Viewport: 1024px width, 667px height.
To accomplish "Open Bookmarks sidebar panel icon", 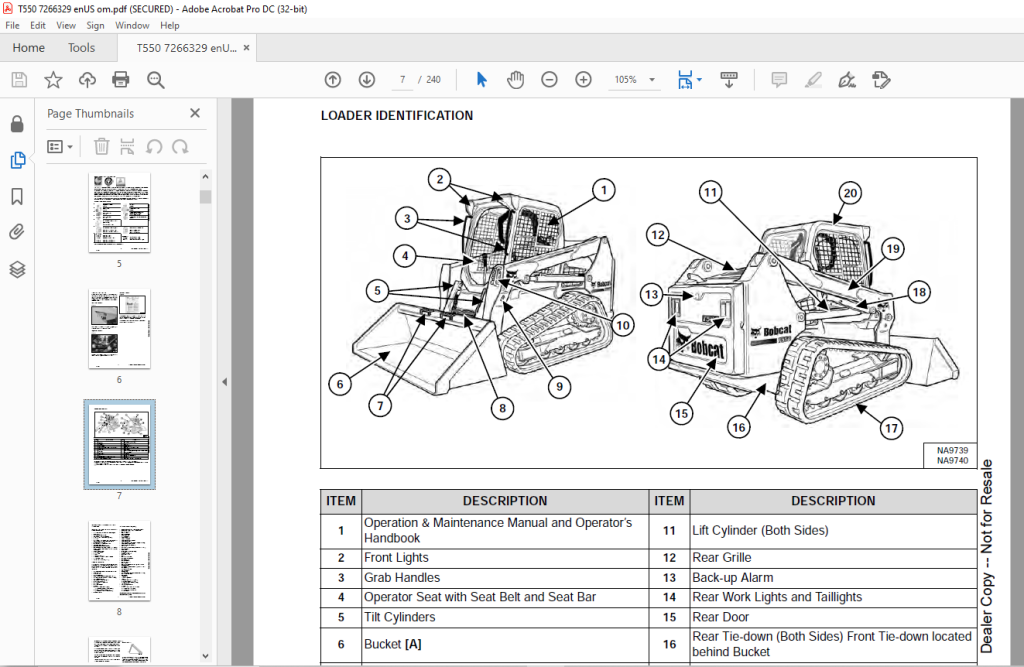I will pyautogui.click(x=17, y=197).
